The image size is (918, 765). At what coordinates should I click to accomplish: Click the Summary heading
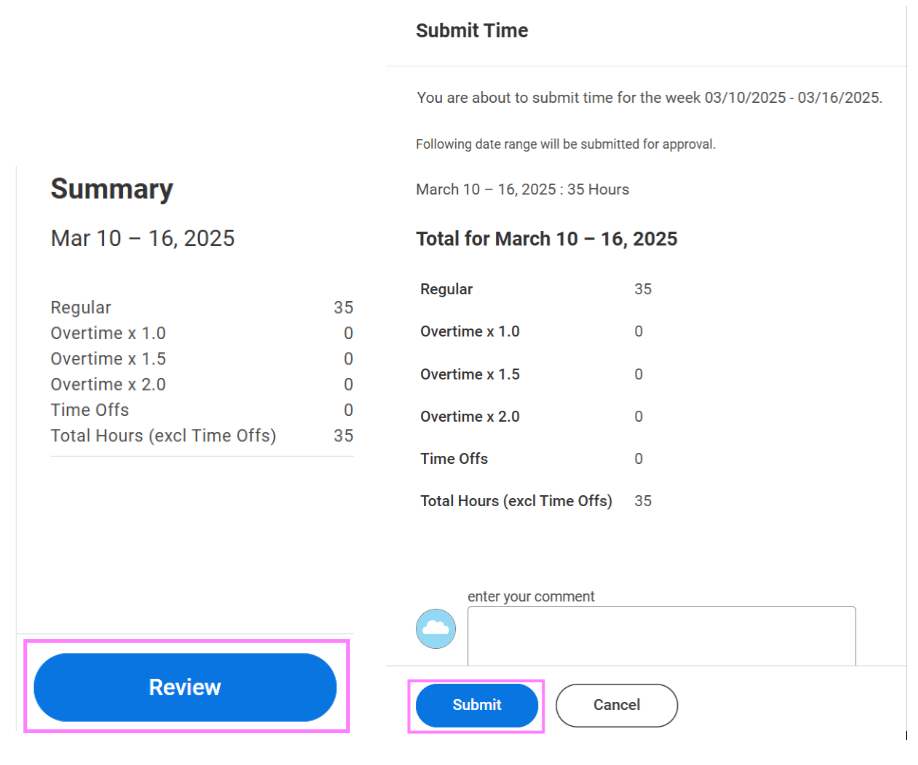pos(111,189)
